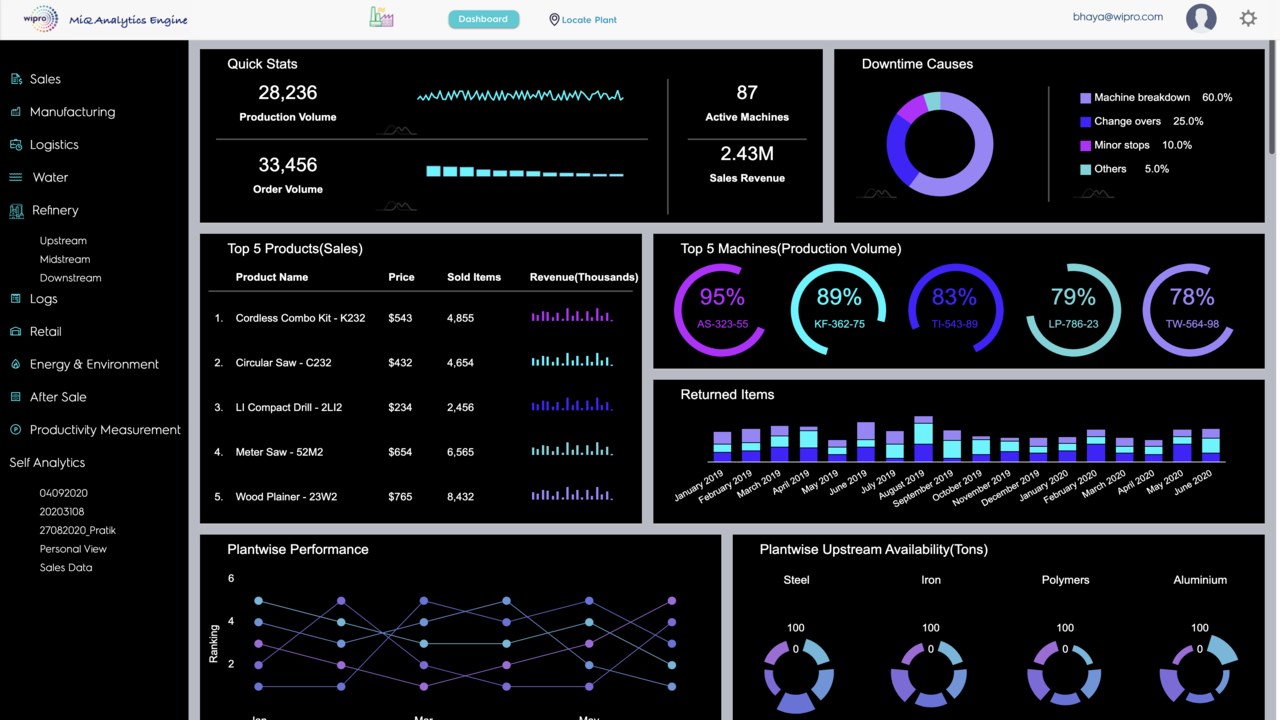Open the 04092020 analytics view
The height and width of the screenshot is (720, 1280).
64,493
